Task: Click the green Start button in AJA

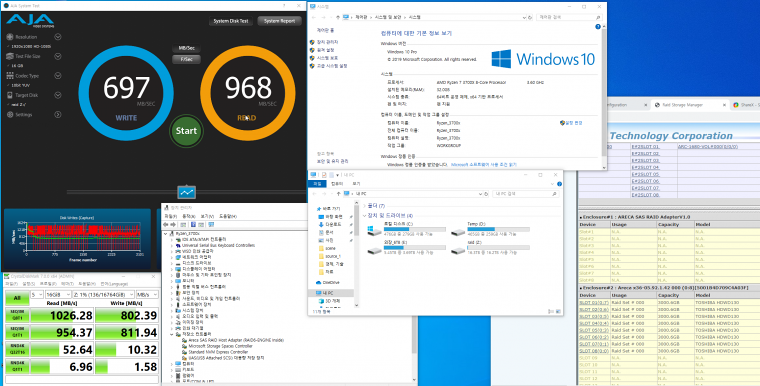Action: (186, 131)
